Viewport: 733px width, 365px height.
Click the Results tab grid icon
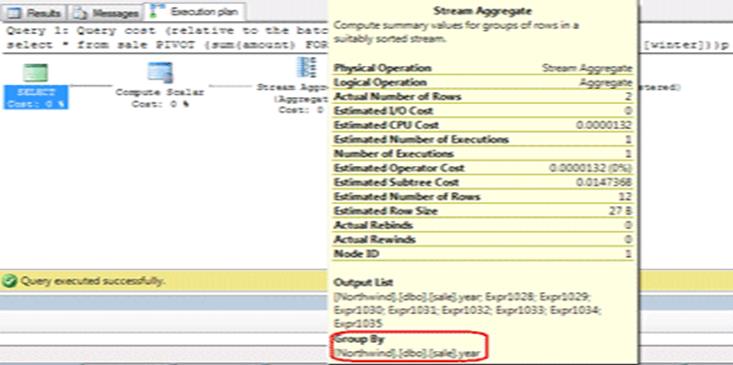[x=15, y=13]
